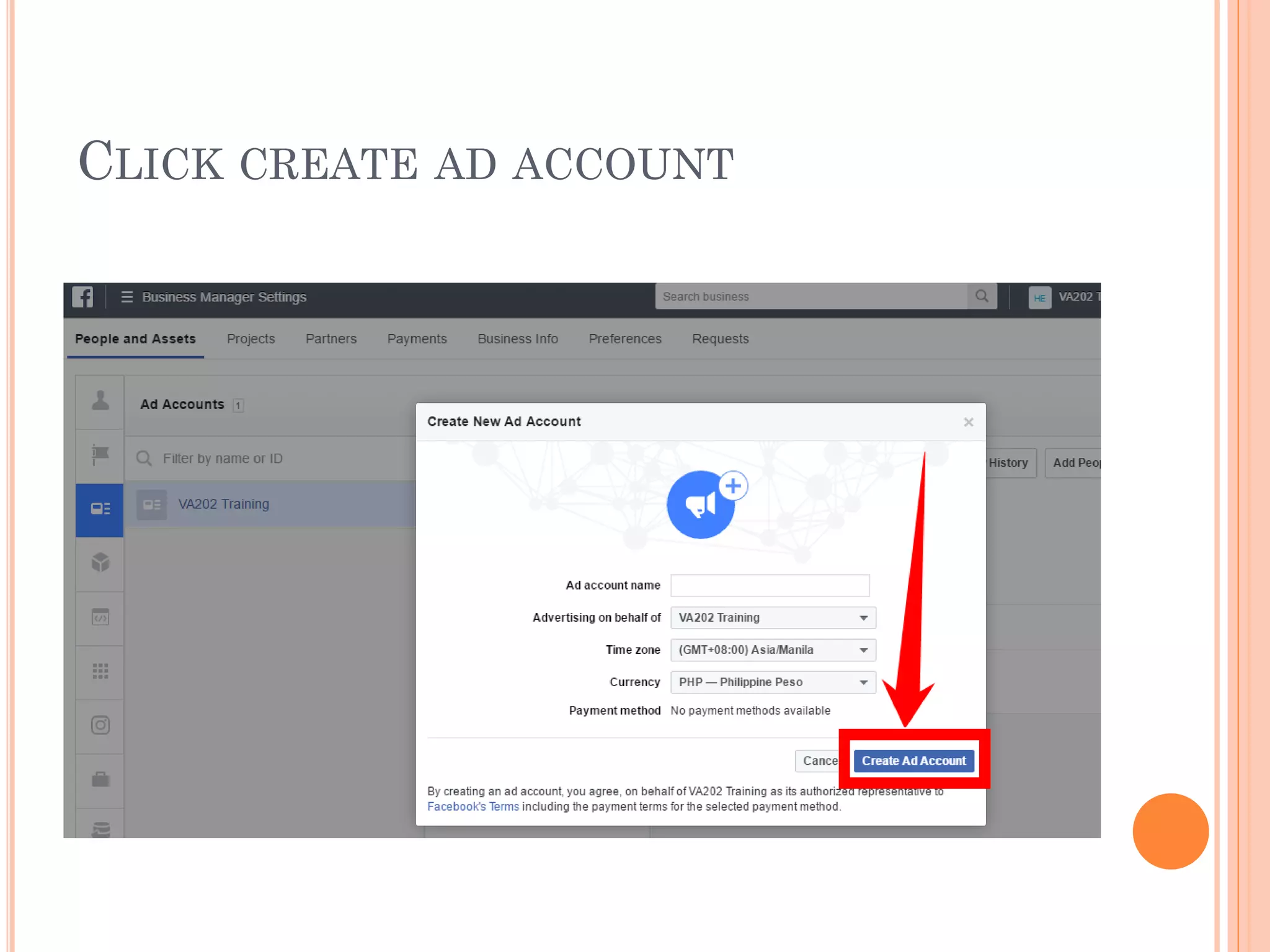1270x952 pixels.
Task: Click the search magnifier button
Action: (x=982, y=296)
